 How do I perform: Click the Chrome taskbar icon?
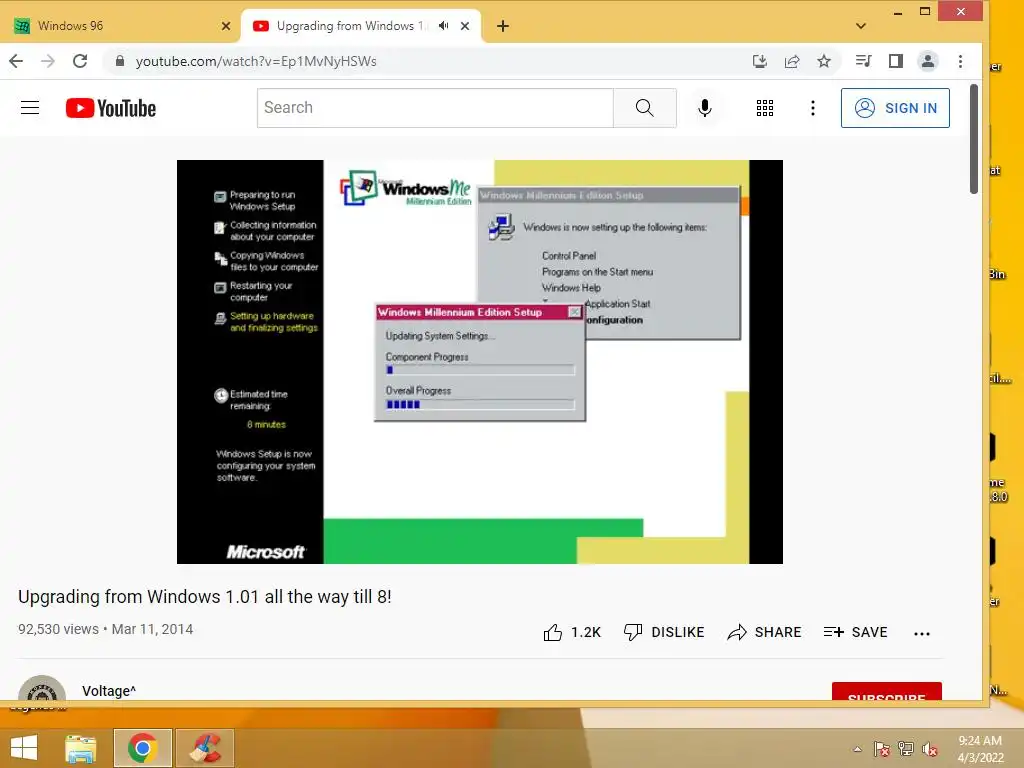click(x=142, y=748)
